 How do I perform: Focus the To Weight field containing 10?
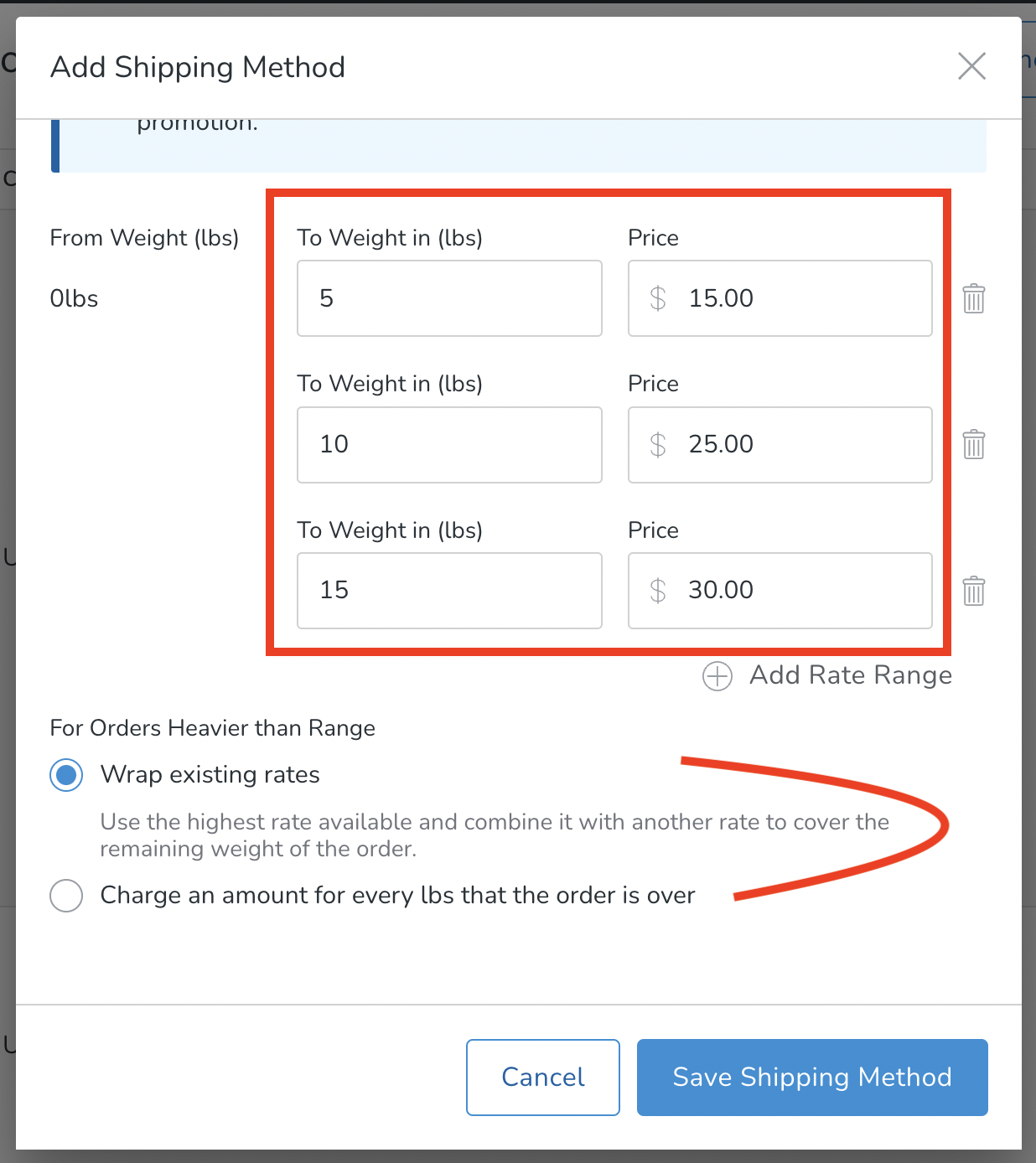pos(449,444)
